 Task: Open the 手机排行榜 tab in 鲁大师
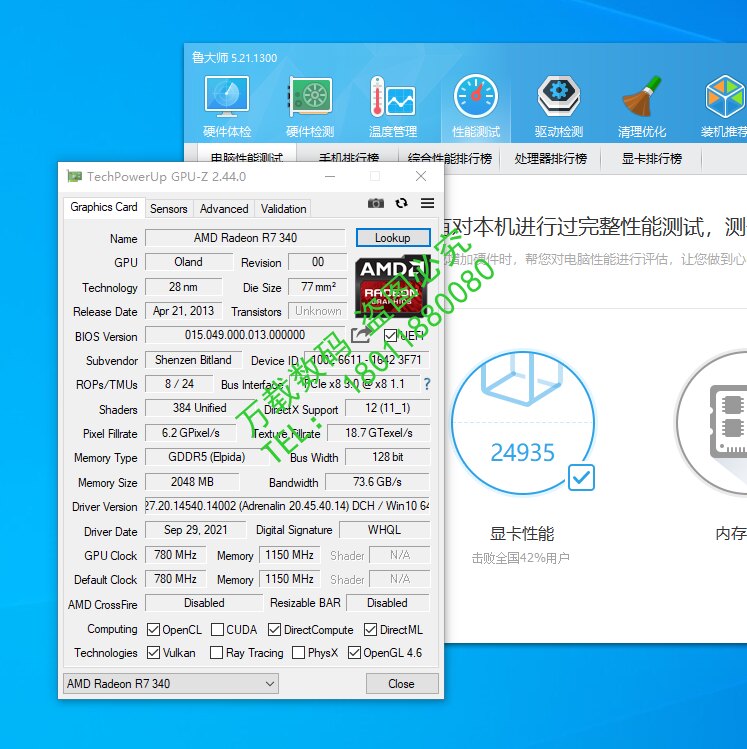coord(348,159)
